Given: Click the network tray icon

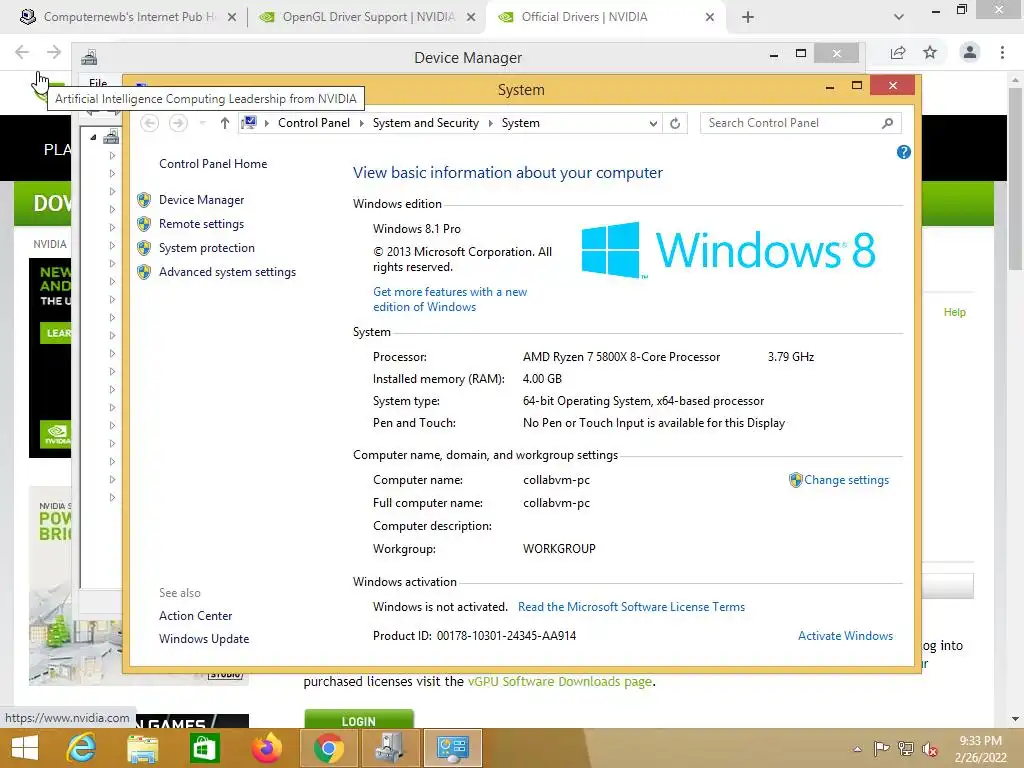Looking at the screenshot, I should point(906,748).
